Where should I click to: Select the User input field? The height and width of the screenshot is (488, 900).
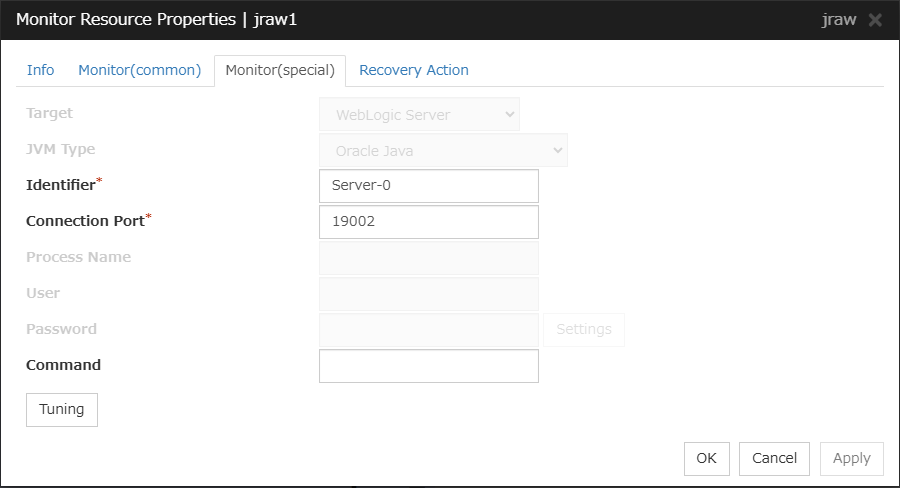click(428, 294)
